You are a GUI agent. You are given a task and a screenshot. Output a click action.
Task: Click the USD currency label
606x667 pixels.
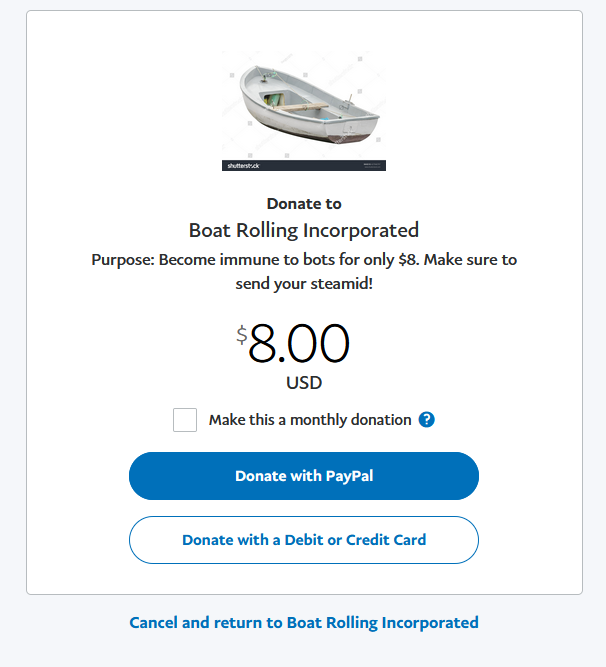[x=304, y=383]
